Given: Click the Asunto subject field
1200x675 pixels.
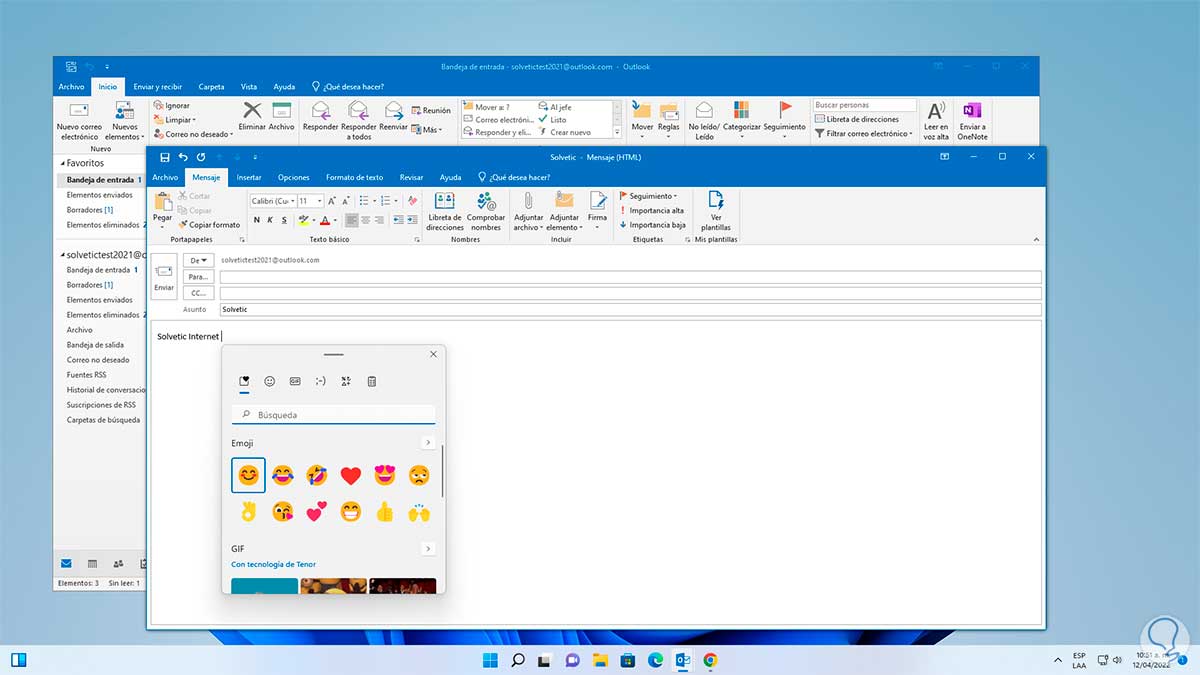Looking at the screenshot, I should (x=630, y=310).
